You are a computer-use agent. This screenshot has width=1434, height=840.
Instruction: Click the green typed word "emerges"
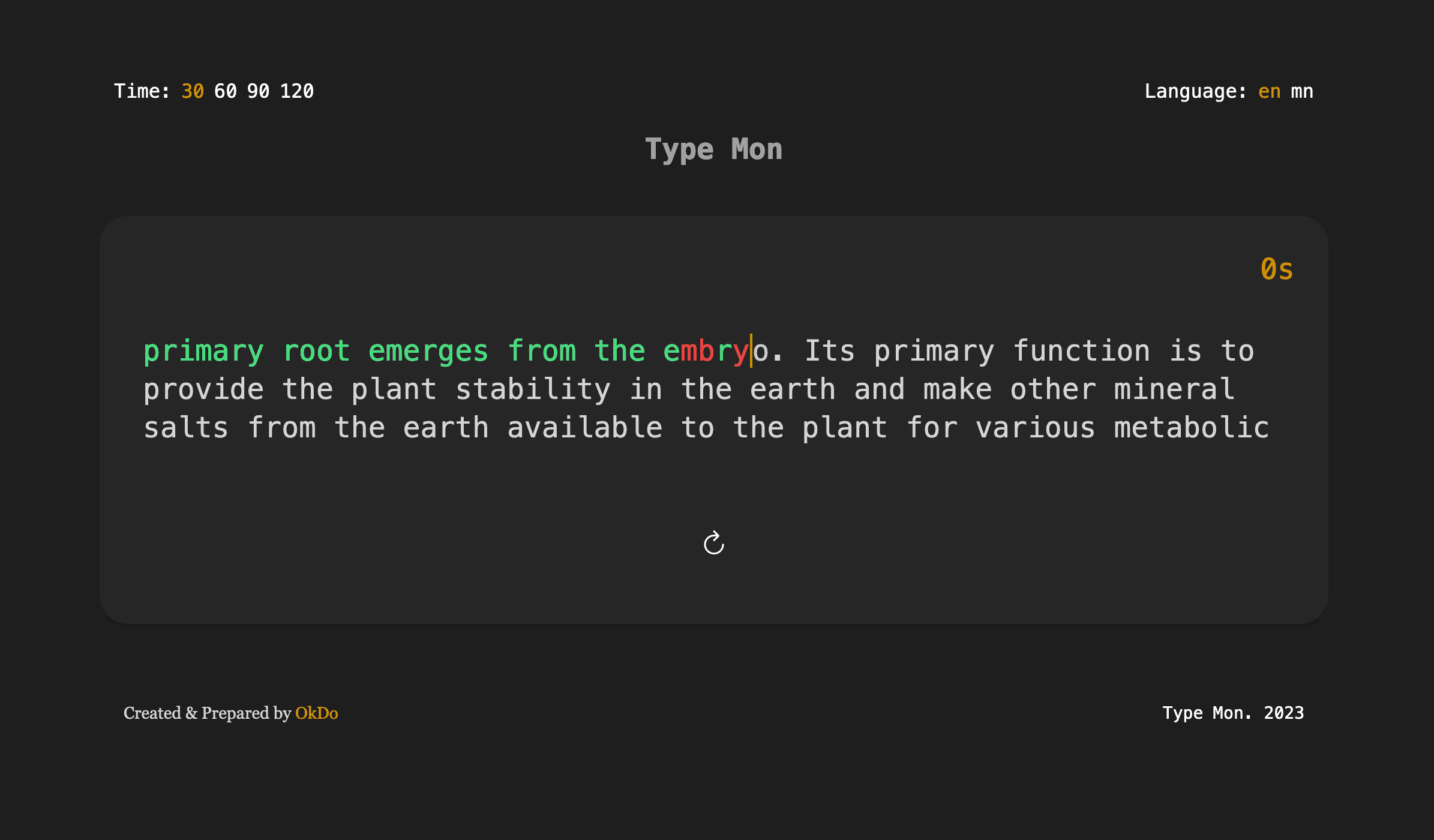coord(428,351)
